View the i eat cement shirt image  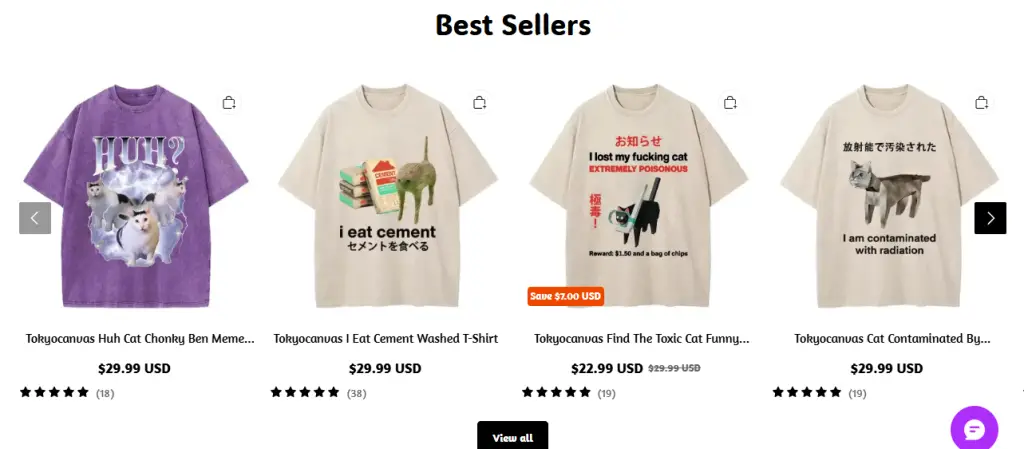click(x=387, y=196)
